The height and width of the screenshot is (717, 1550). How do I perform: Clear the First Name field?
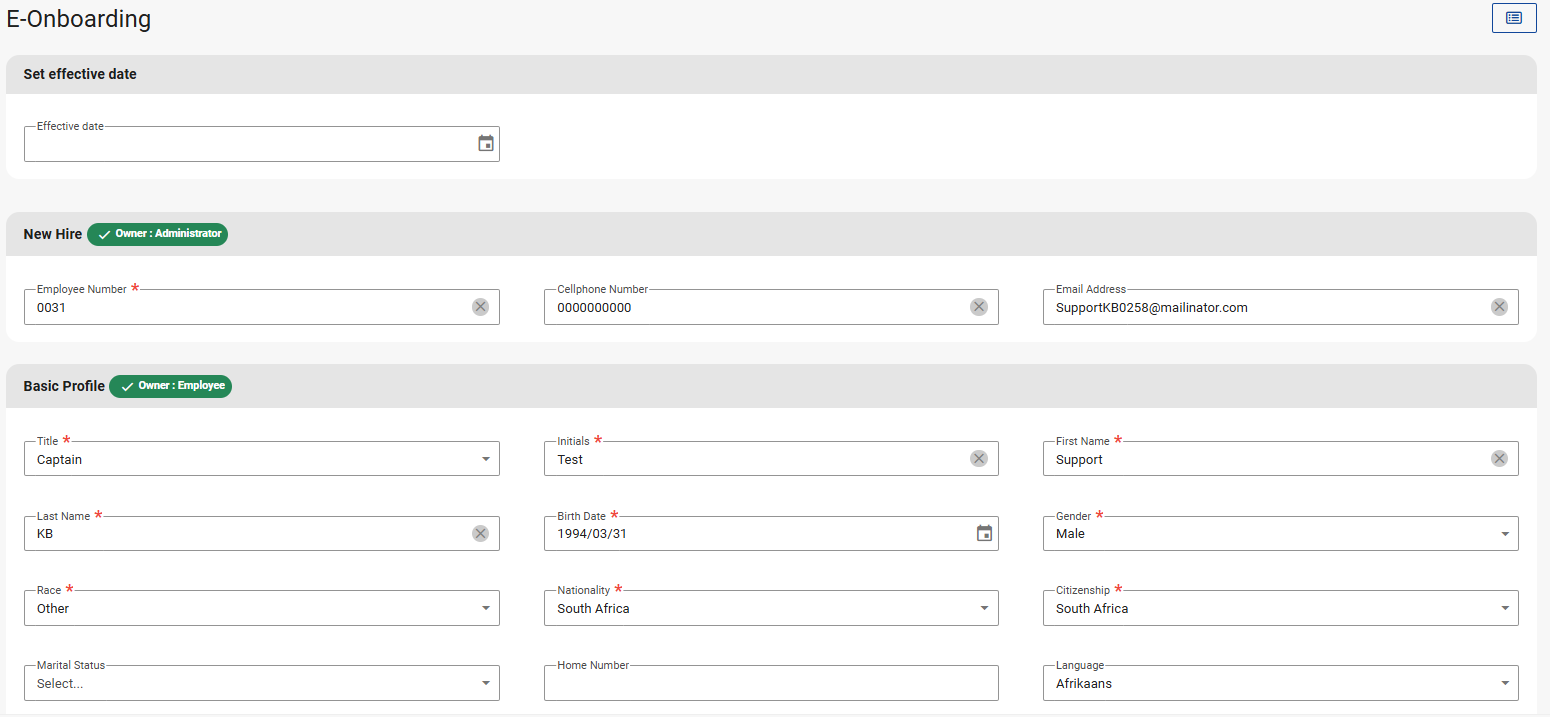[1498, 459]
